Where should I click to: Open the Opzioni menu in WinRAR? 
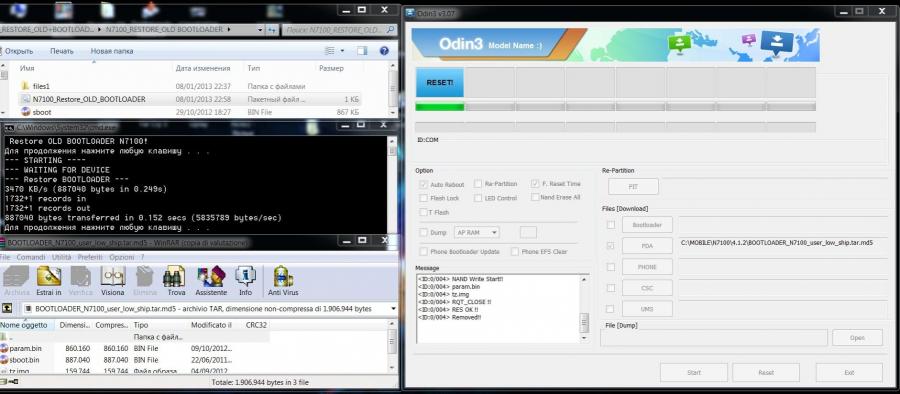pos(121,257)
